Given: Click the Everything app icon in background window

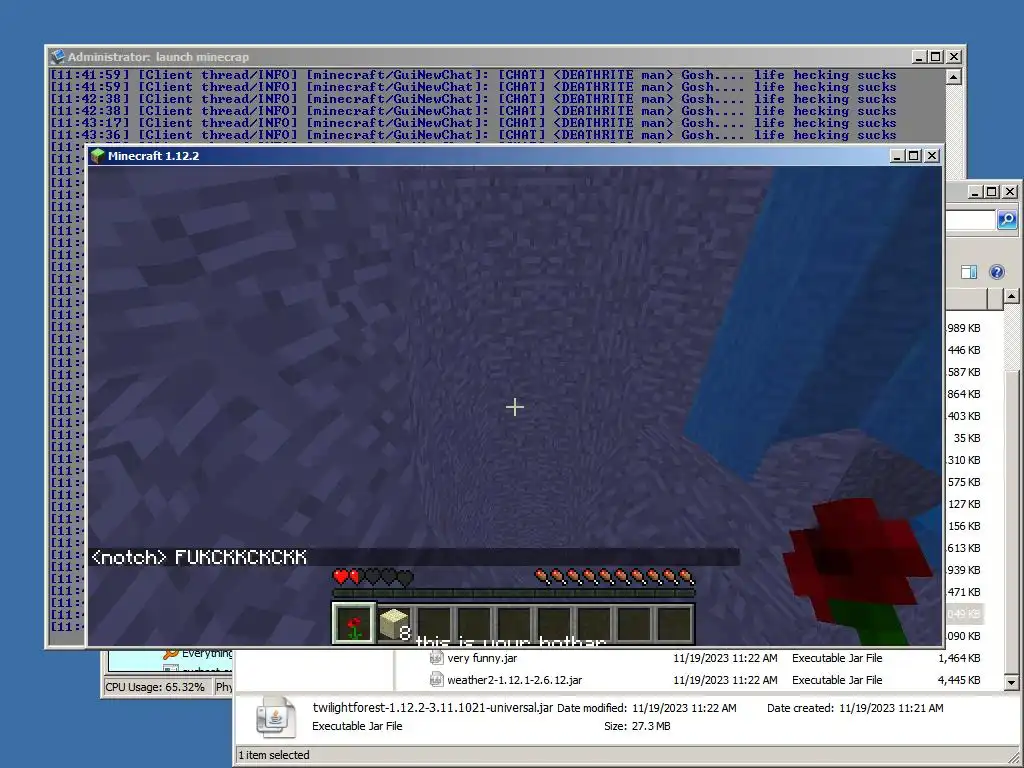Looking at the screenshot, I should tap(170, 653).
